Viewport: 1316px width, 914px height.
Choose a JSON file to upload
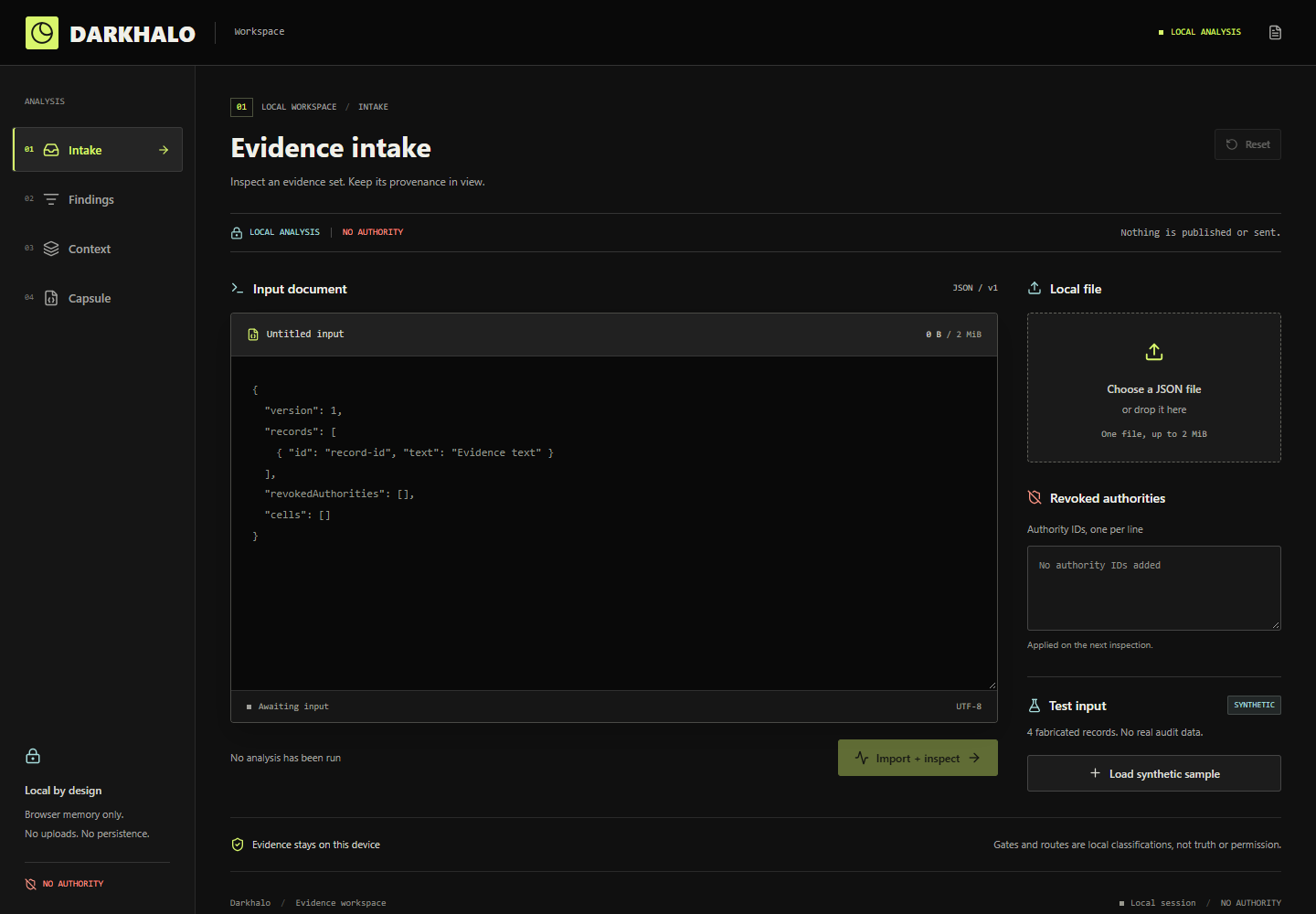pos(1154,388)
